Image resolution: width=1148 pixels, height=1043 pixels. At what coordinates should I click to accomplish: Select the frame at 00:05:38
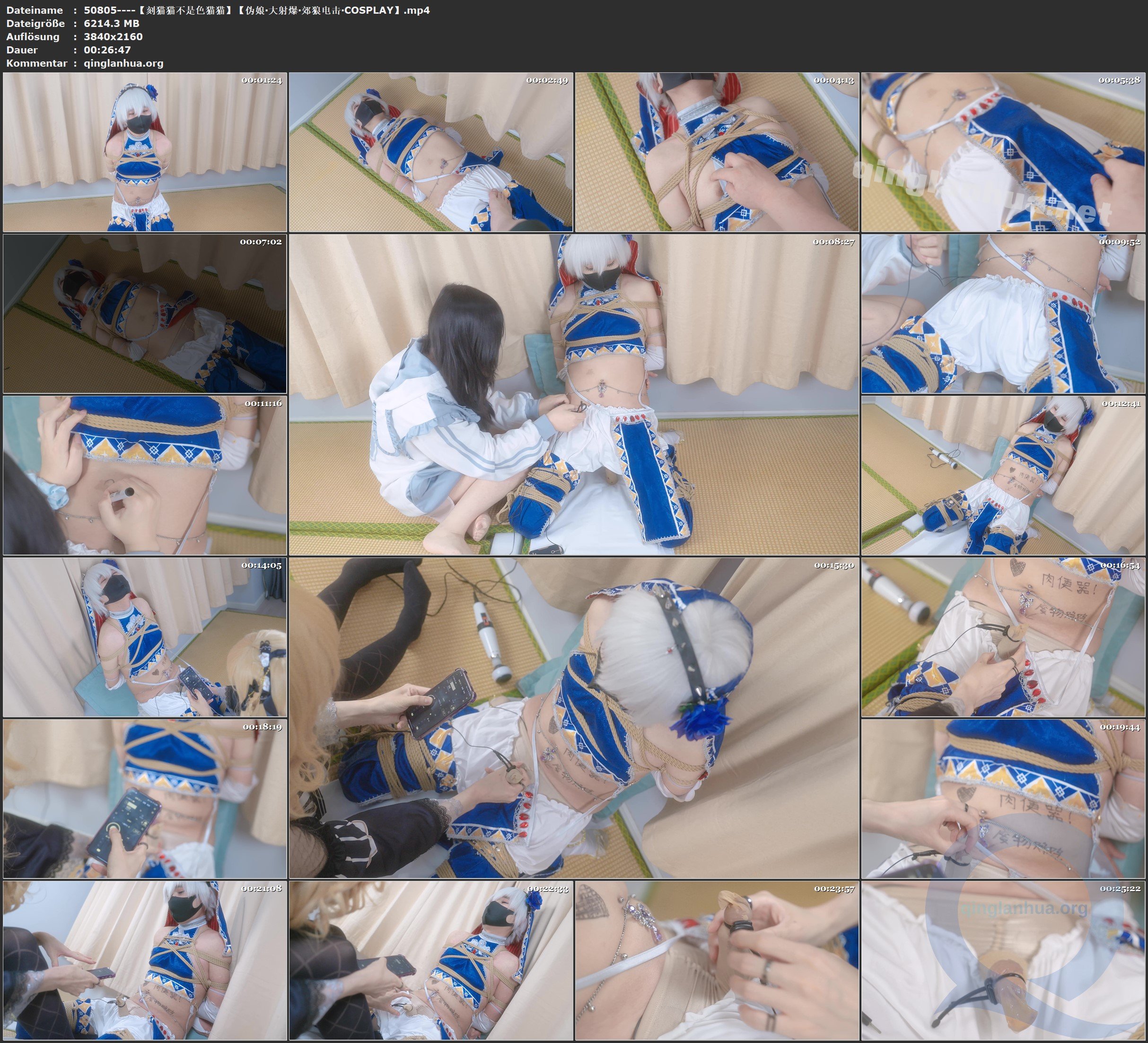[1003, 152]
